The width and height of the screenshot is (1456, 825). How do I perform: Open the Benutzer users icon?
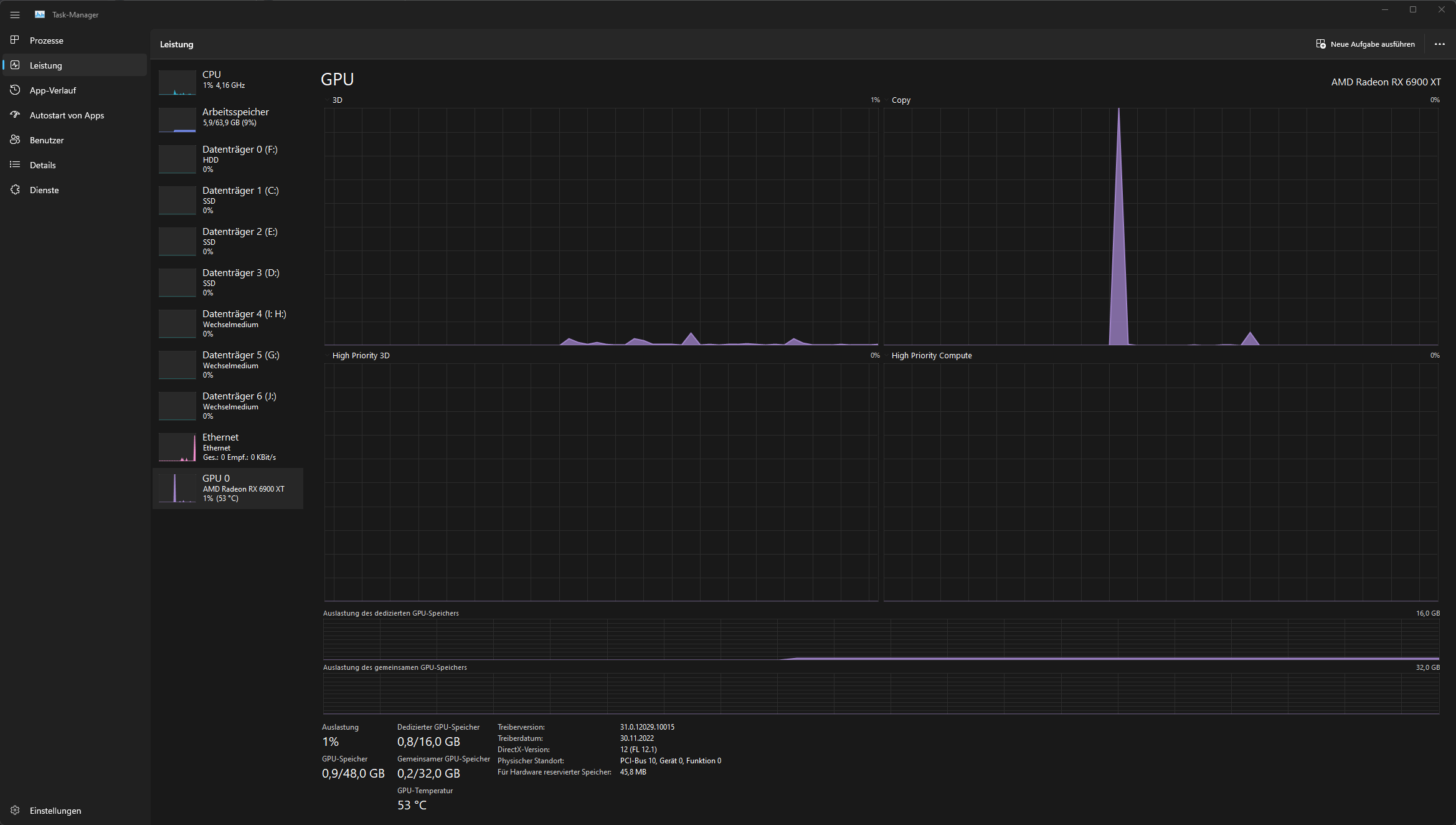tap(15, 140)
